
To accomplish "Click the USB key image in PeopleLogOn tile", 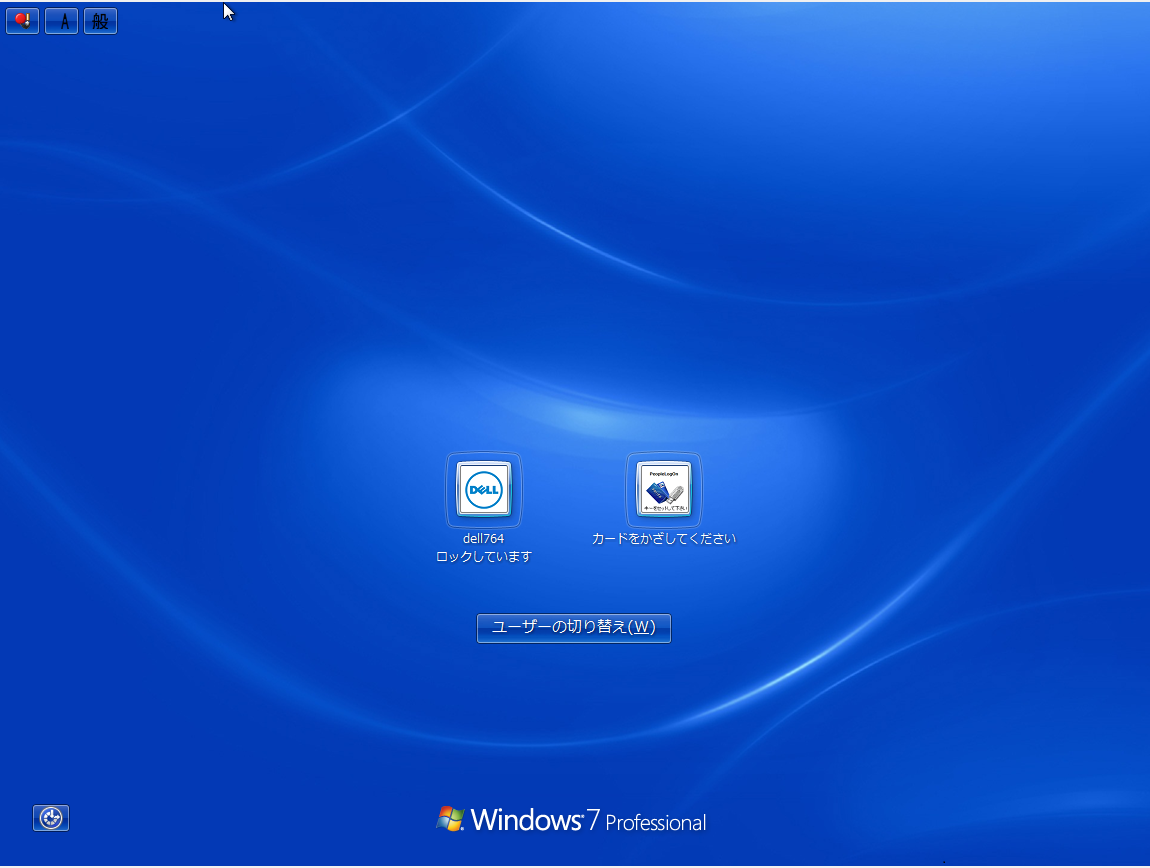I will (675, 493).
